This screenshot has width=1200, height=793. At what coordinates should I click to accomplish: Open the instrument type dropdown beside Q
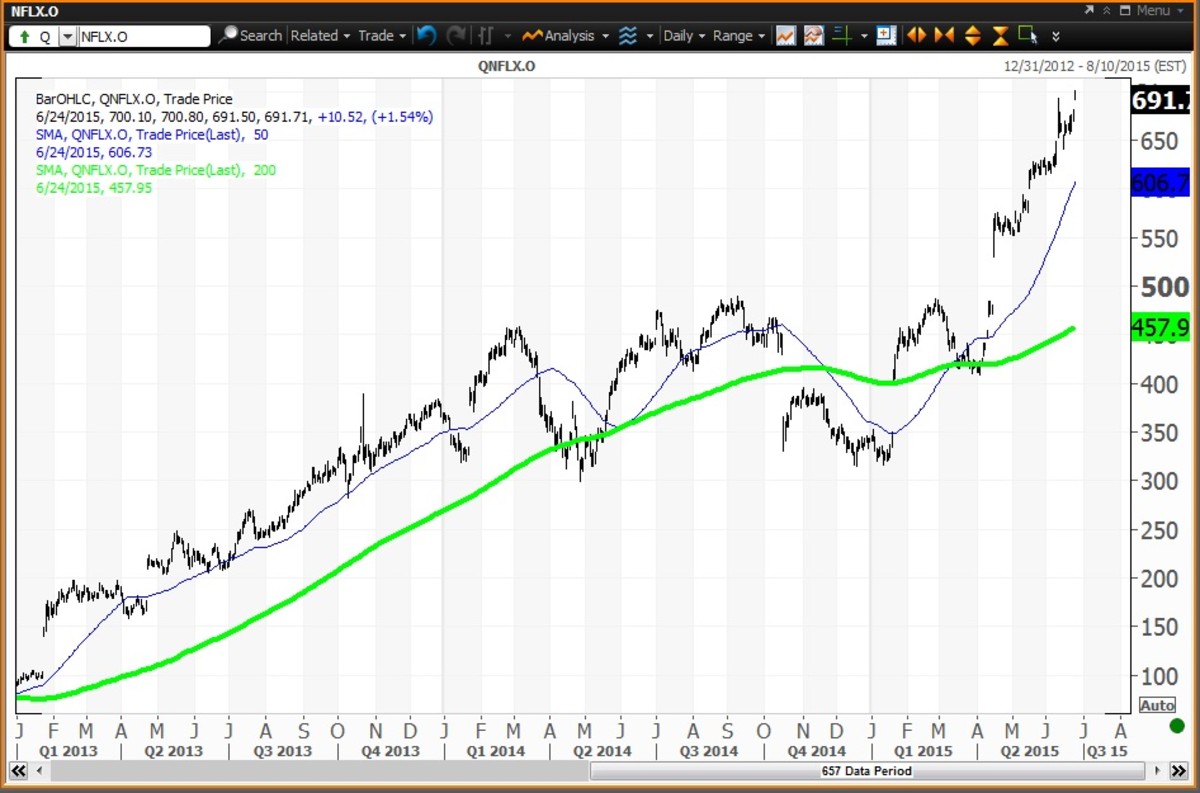68,36
